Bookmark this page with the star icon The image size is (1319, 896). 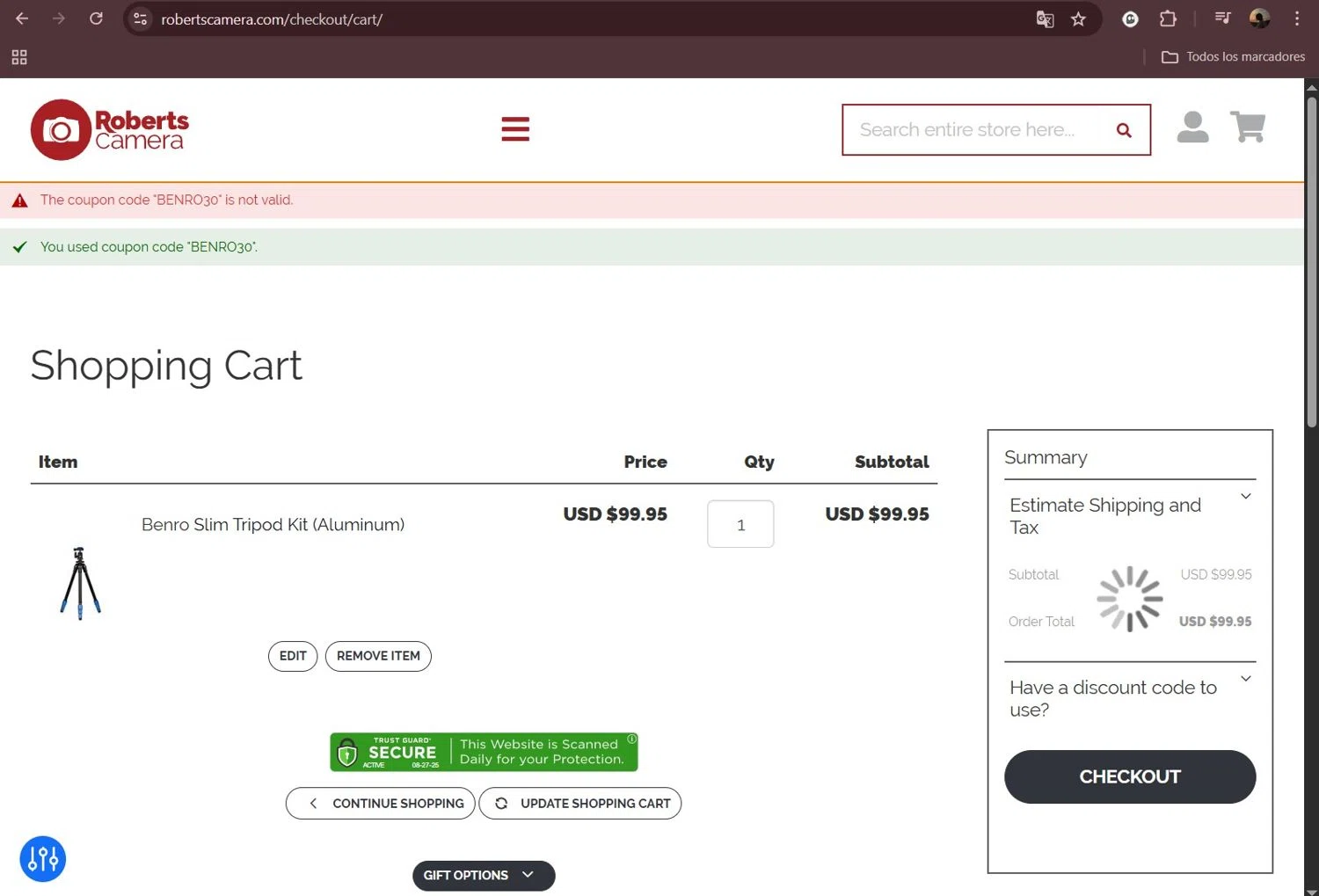pyautogui.click(x=1078, y=19)
